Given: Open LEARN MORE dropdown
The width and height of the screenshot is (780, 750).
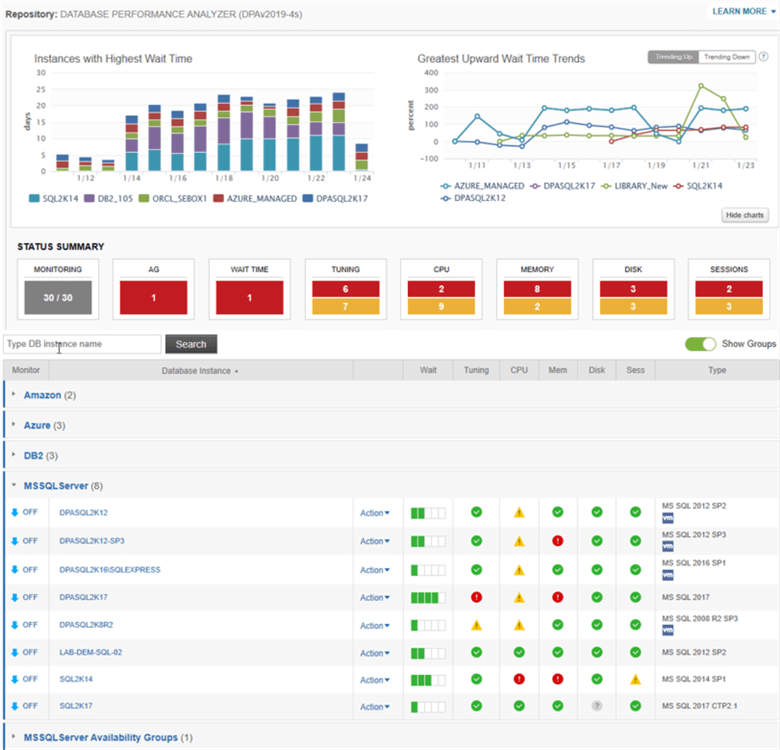Looking at the screenshot, I should click(x=744, y=11).
